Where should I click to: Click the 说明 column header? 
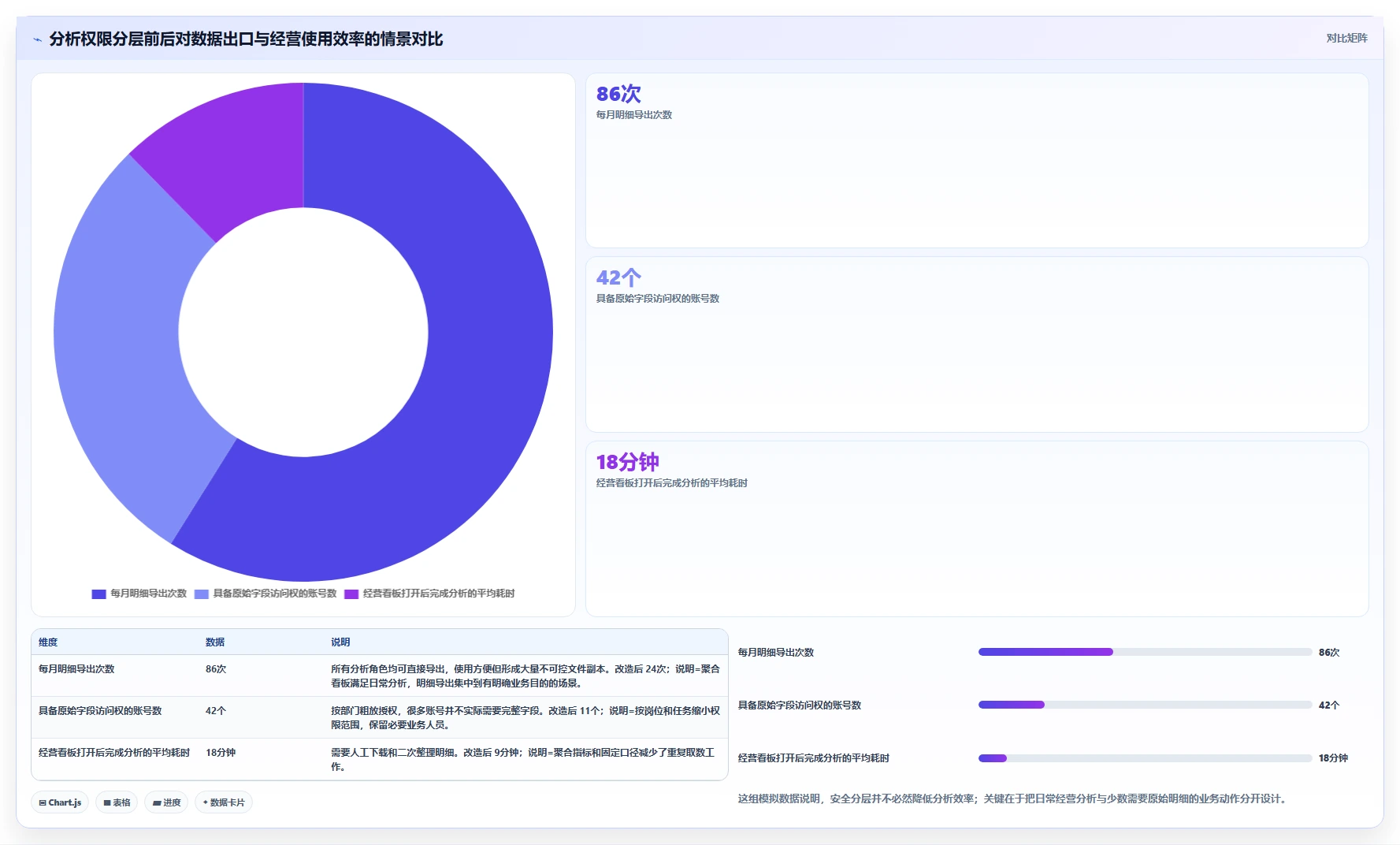point(340,642)
